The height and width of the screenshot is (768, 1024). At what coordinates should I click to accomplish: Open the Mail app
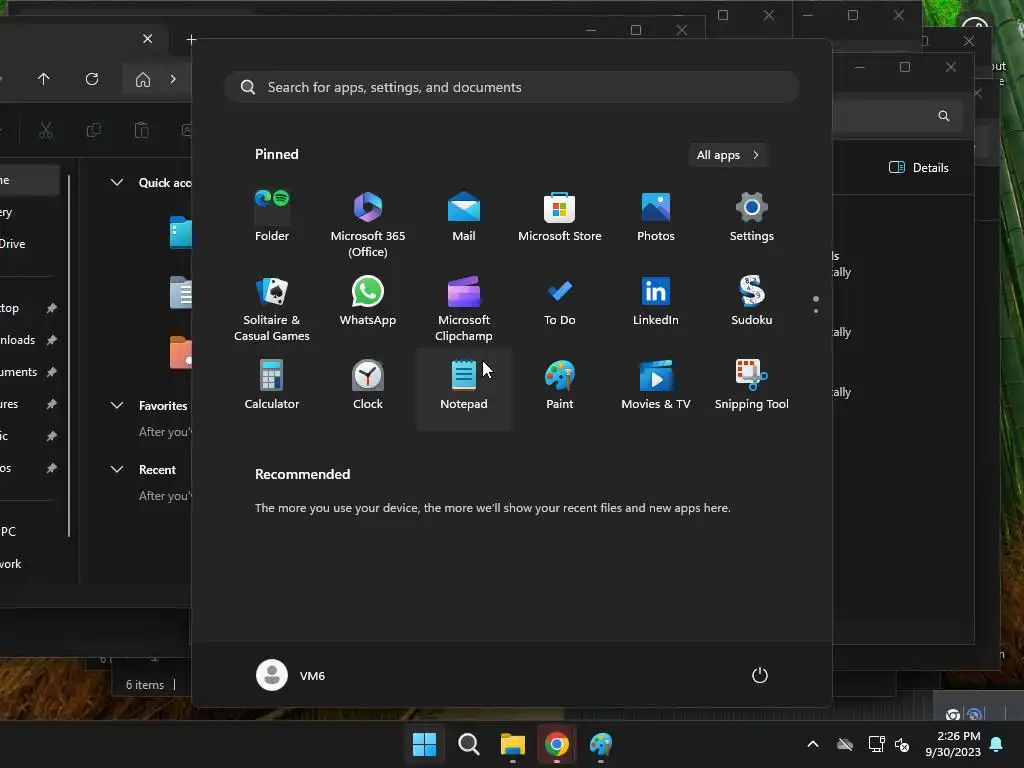[x=464, y=216]
